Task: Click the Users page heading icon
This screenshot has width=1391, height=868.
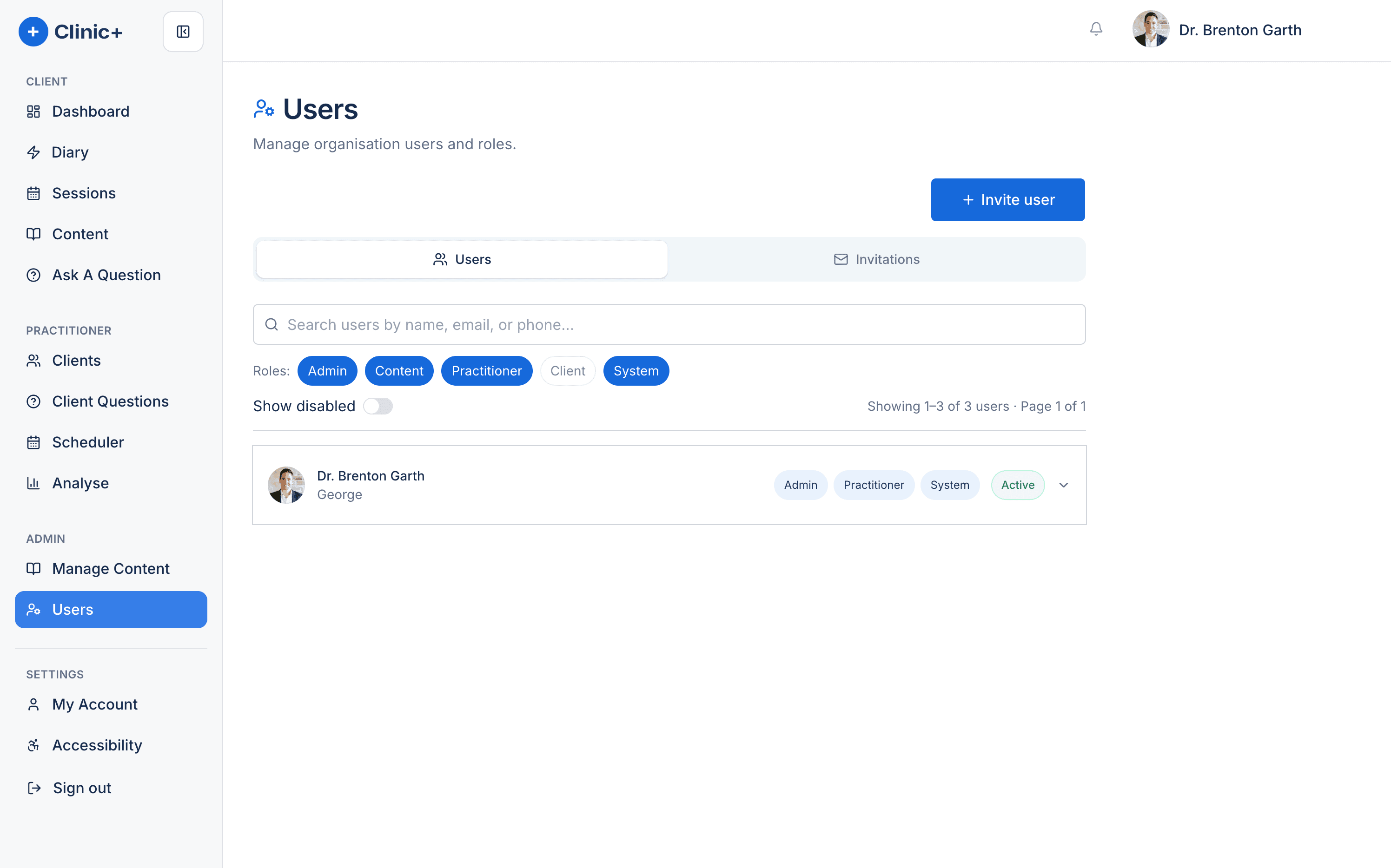Action: pos(264,109)
